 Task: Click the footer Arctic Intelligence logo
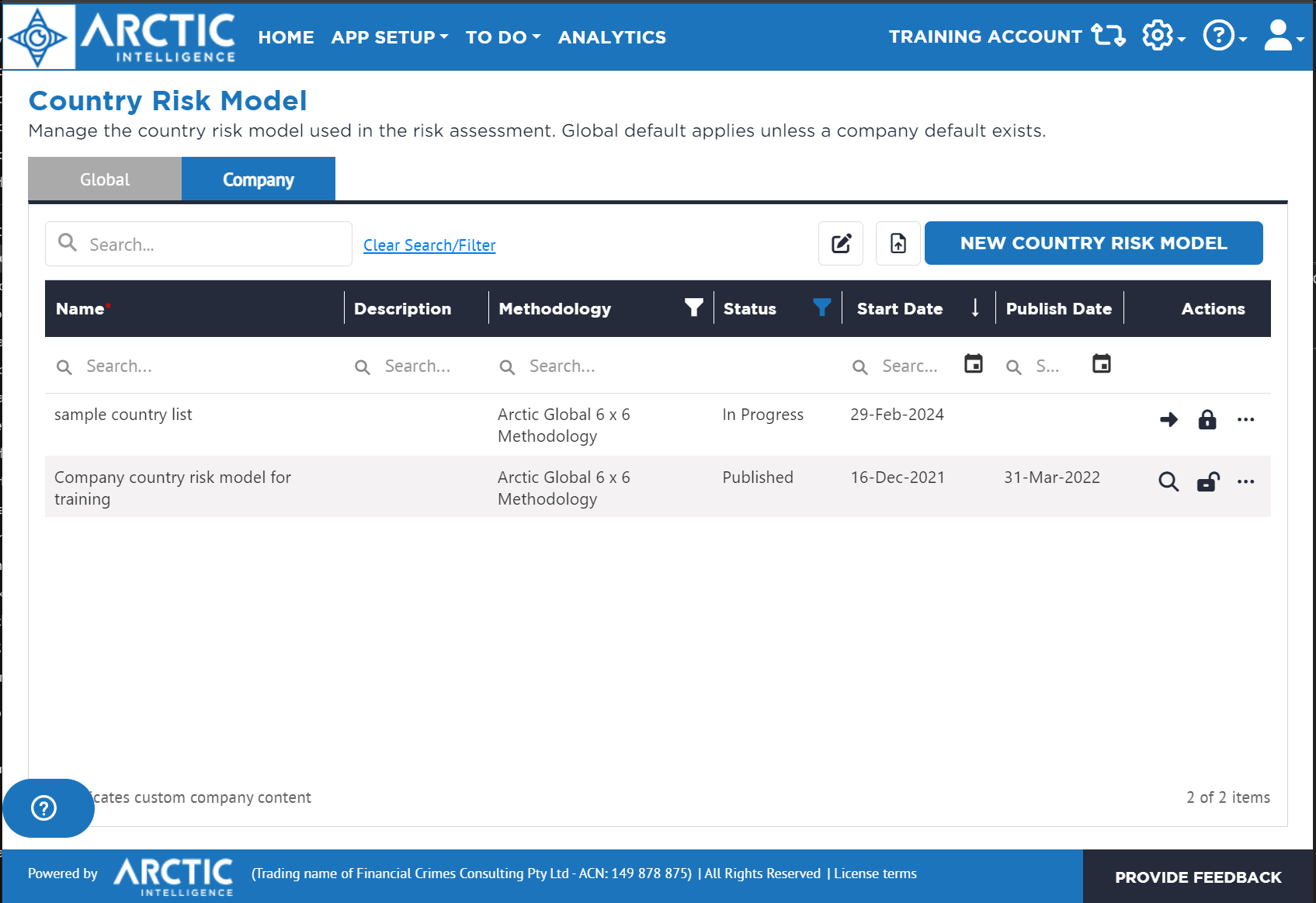(x=174, y=877)
